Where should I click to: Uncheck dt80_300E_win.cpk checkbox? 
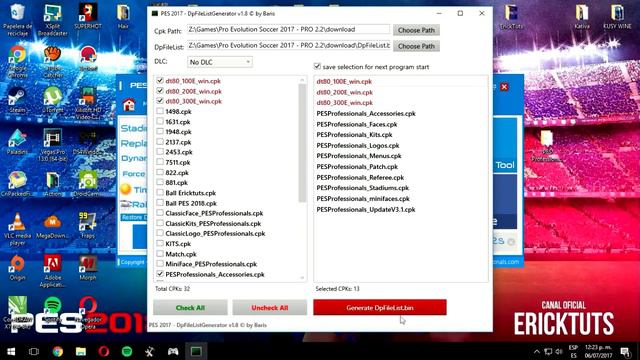tap(160, 101)
